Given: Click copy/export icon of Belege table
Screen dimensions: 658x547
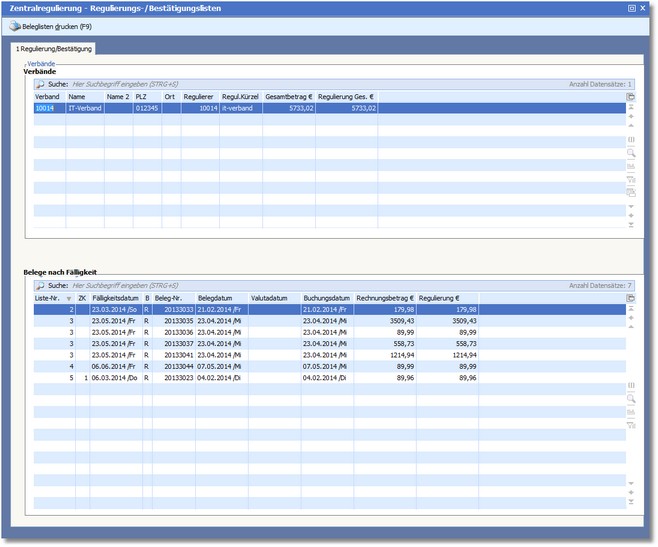Looking at the screenshot, I should point(631,298).
